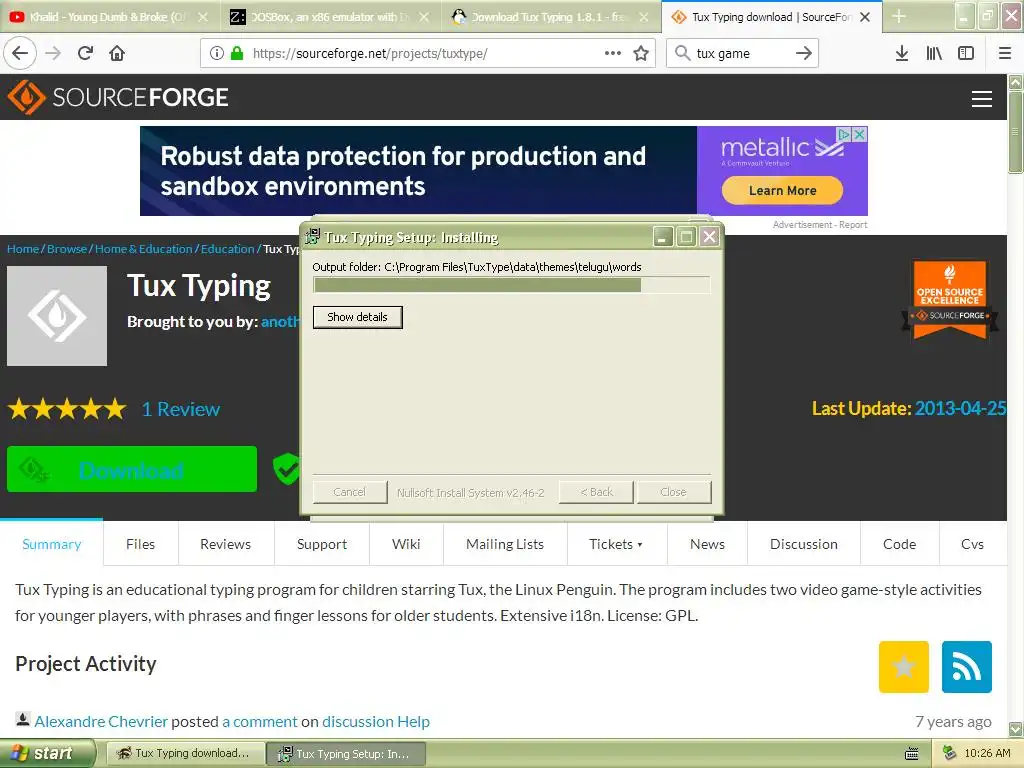Image resolution: width=1024 pixels, height=768 pixels.
Task: Open the Wiki tab
Action: [x=406, y=544]
